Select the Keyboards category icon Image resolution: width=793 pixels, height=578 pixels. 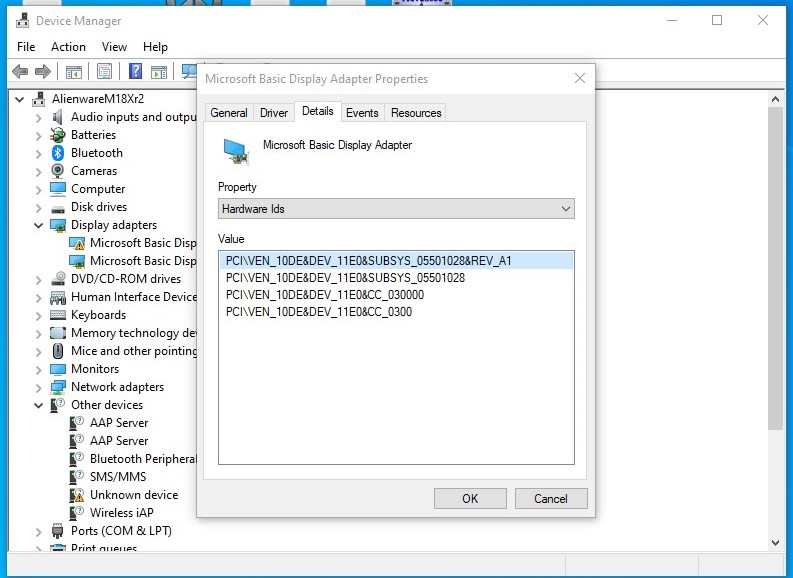click(58, 315)
